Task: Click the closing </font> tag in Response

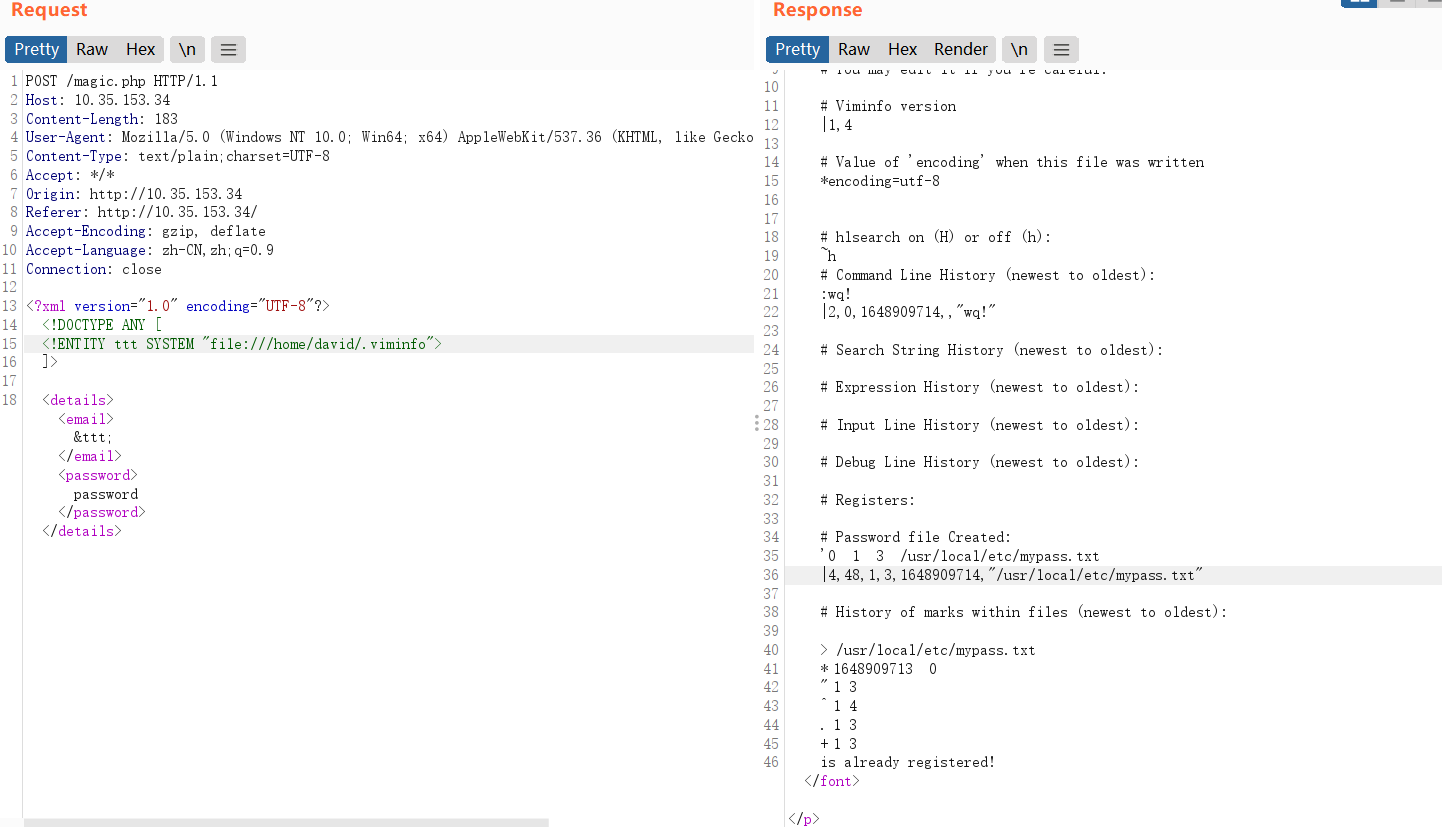Action: [833, 781]
